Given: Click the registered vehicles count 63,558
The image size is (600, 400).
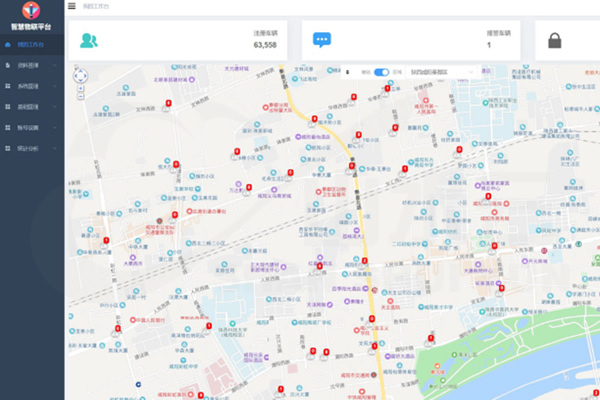Looking at the screenshot, I should point(264,45).
